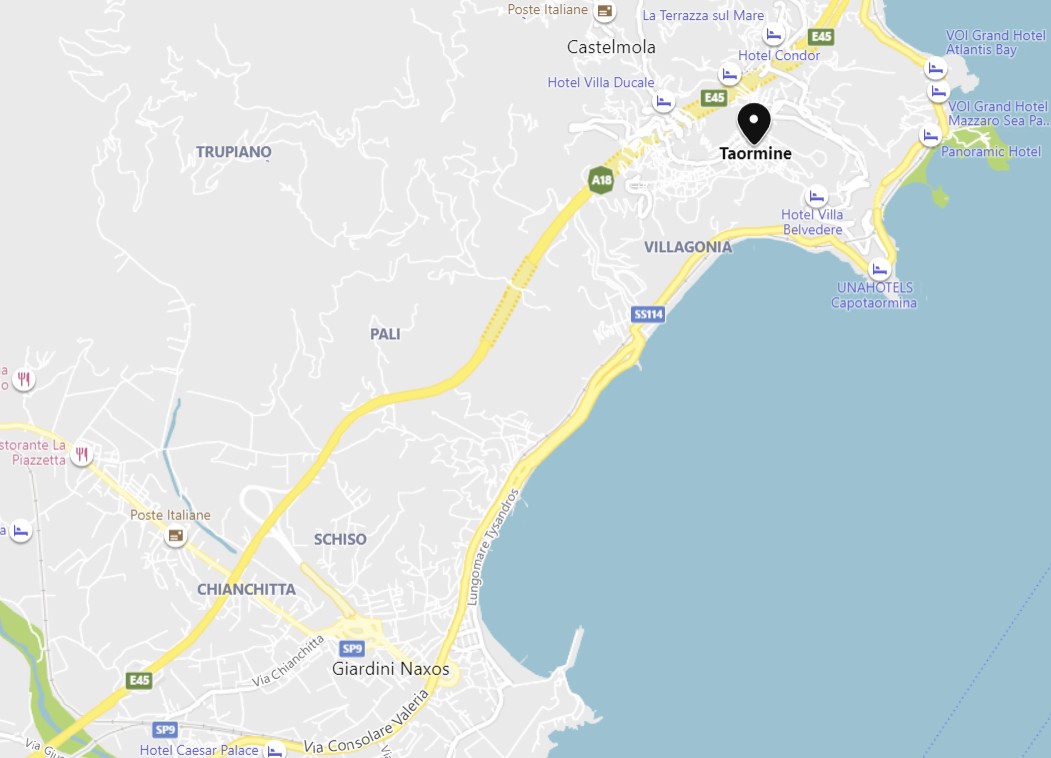Image resolution: width=1051 pixels, height=758 pixels.
Task: Click the Panoramic Hotel bed icon
Action: 930,135
